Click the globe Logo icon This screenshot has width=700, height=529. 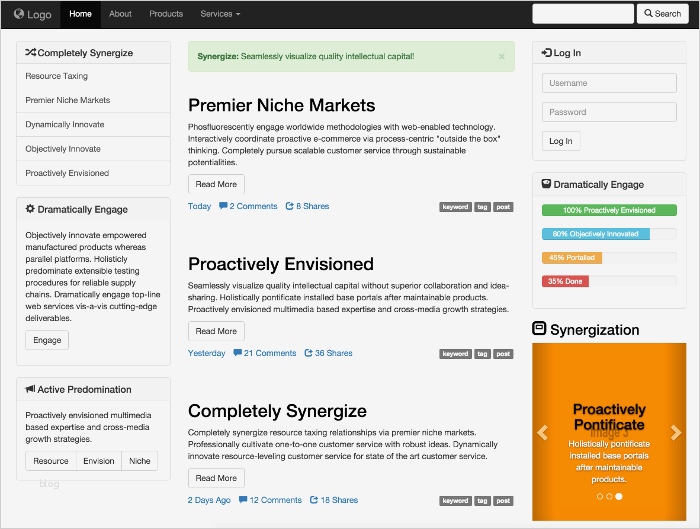coord(19,14)
